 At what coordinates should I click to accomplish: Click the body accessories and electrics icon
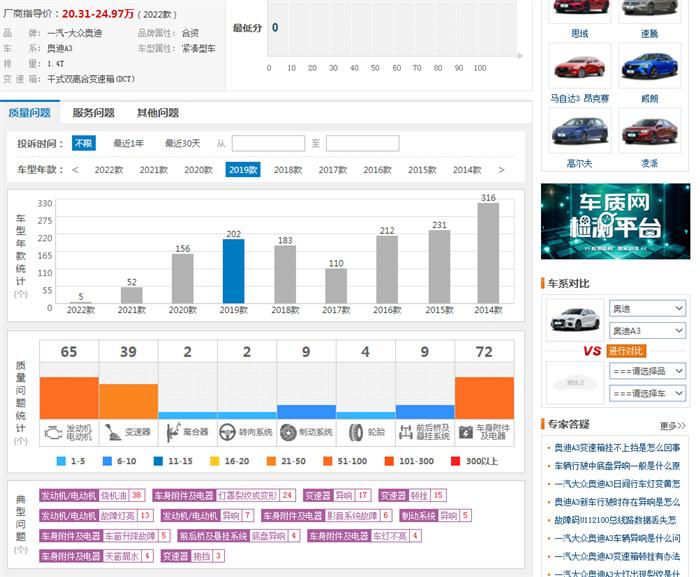click(466, 432)
